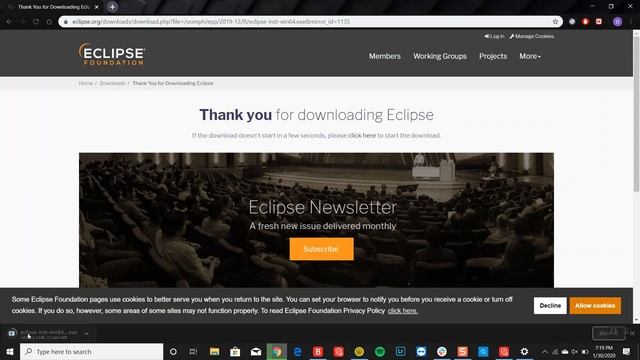Click the red square extension icon left of avatar
Image resolution: width=640 pixels, height=360 pixels.
599,22
